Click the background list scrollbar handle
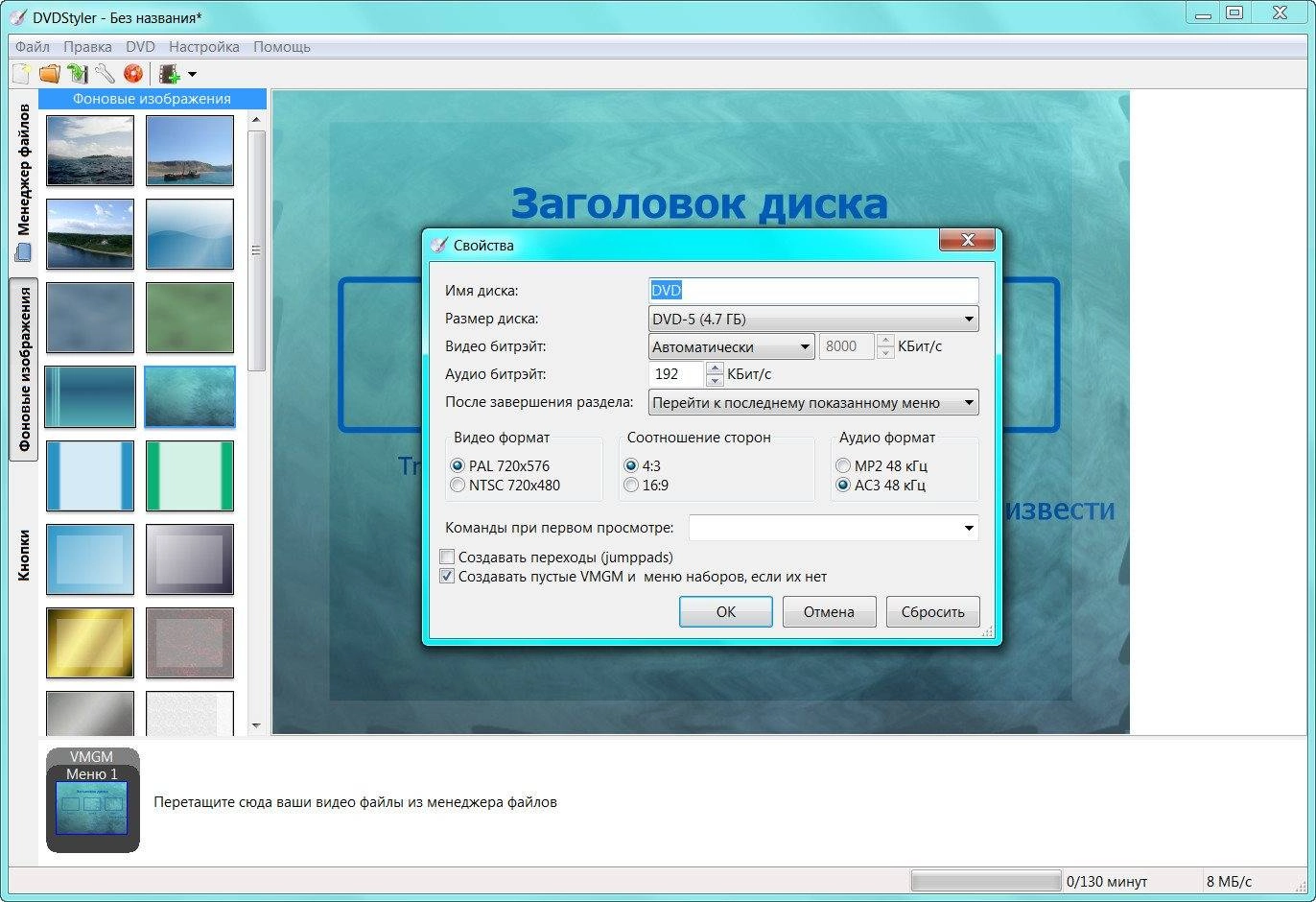Viewport: 1316px width, 902px height. coord(256,250)
